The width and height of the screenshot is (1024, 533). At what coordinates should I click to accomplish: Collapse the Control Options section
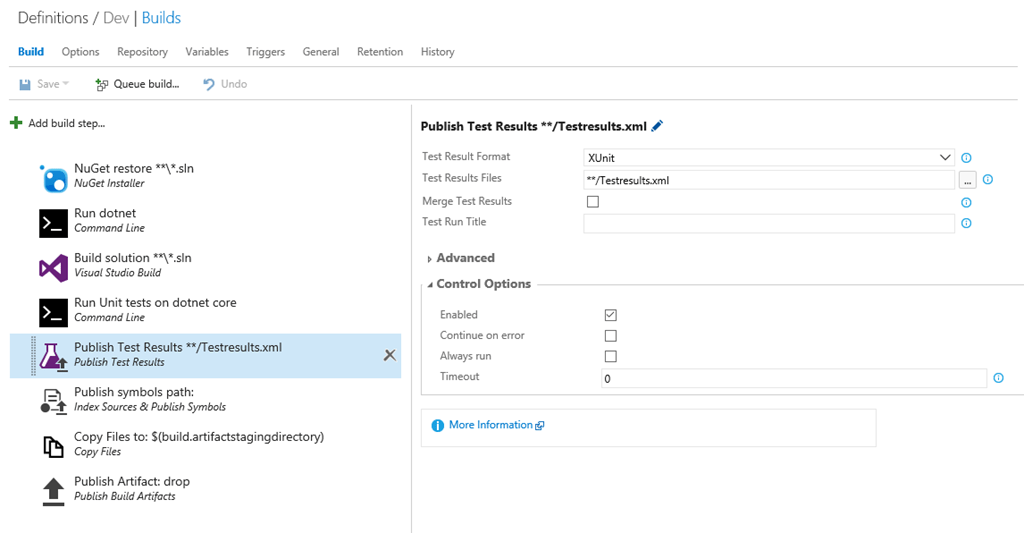click(x=479, y=284)
